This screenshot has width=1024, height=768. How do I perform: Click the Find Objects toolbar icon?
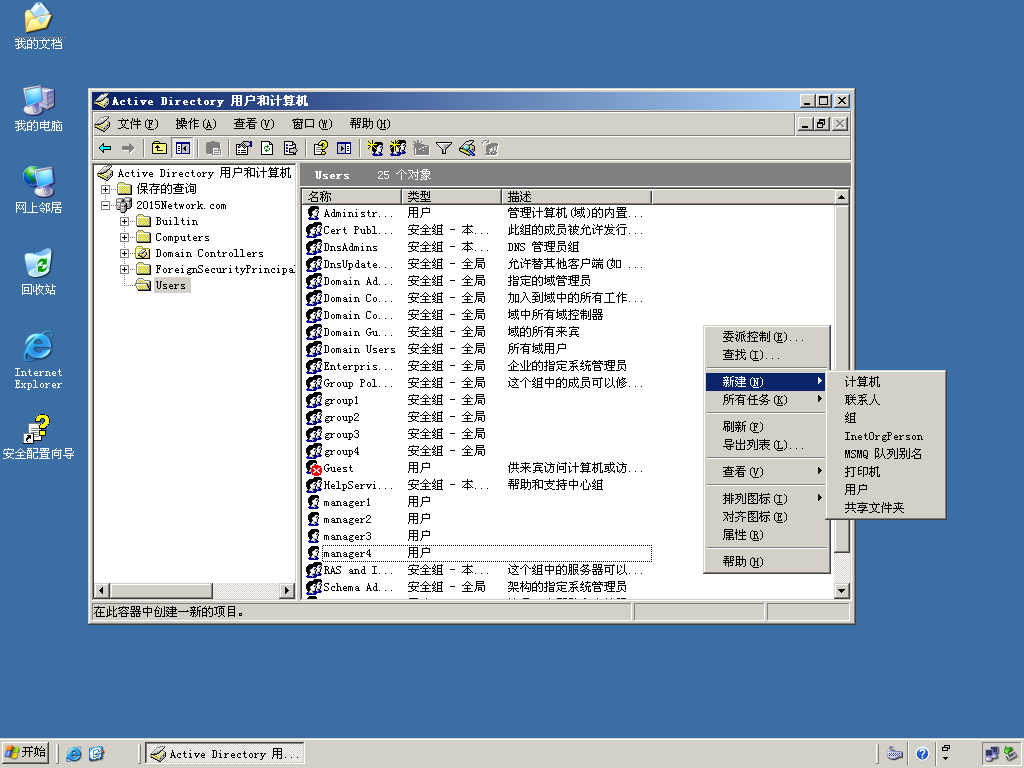pyautogui.click(x=467, y=148)
